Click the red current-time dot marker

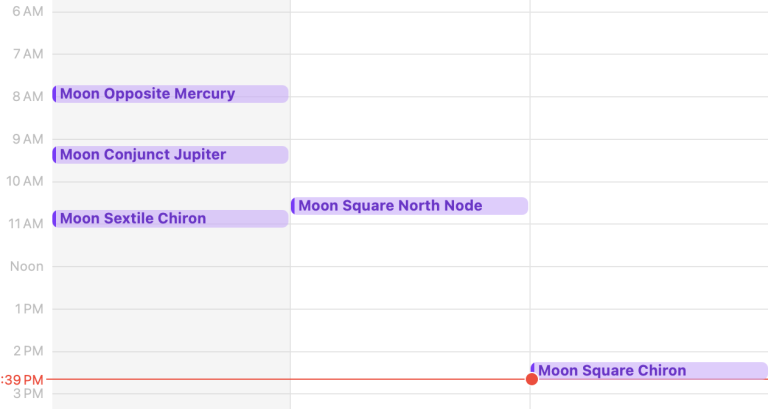point(532,379)
